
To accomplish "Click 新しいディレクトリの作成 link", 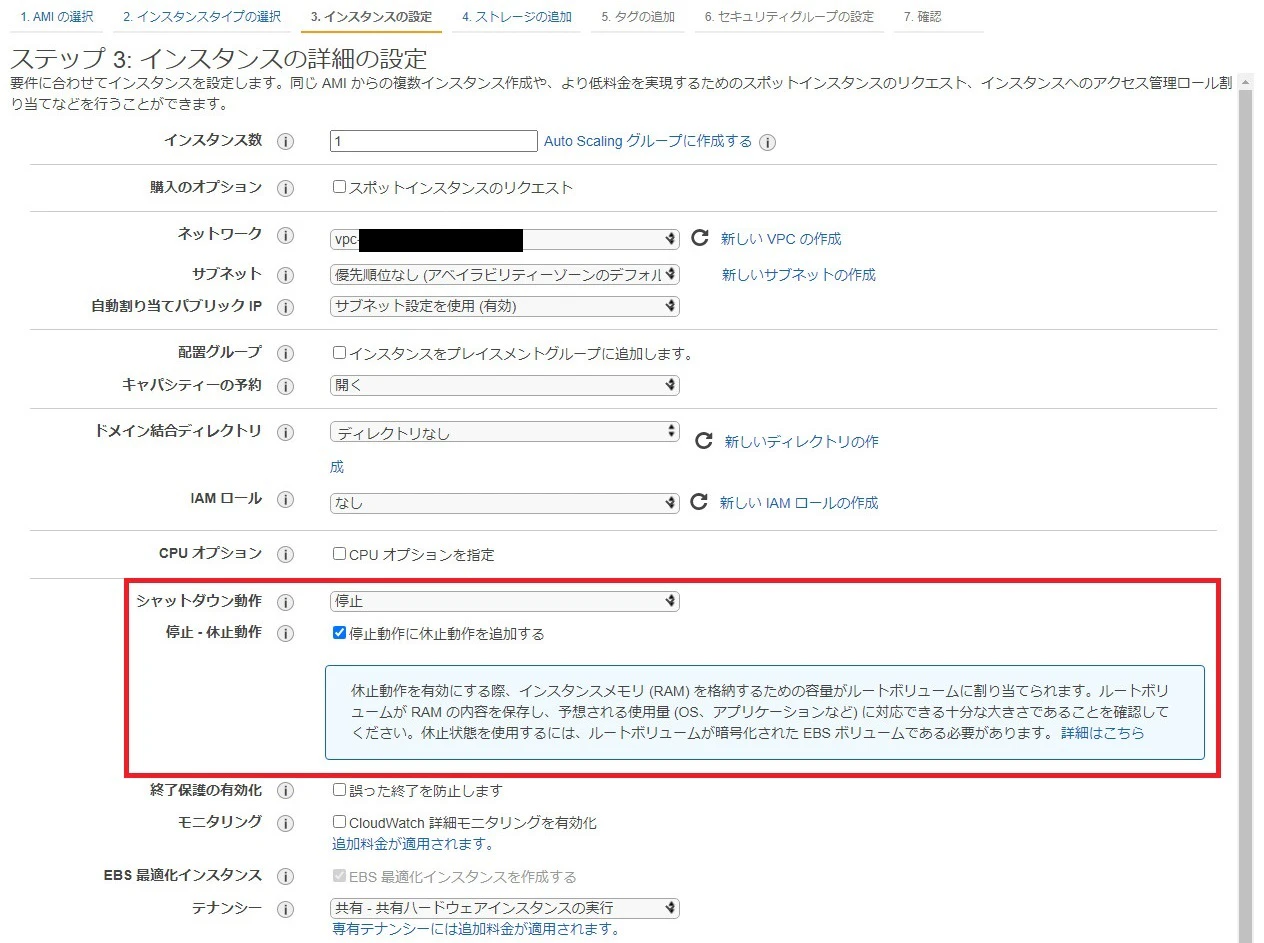I will point(801,441).
